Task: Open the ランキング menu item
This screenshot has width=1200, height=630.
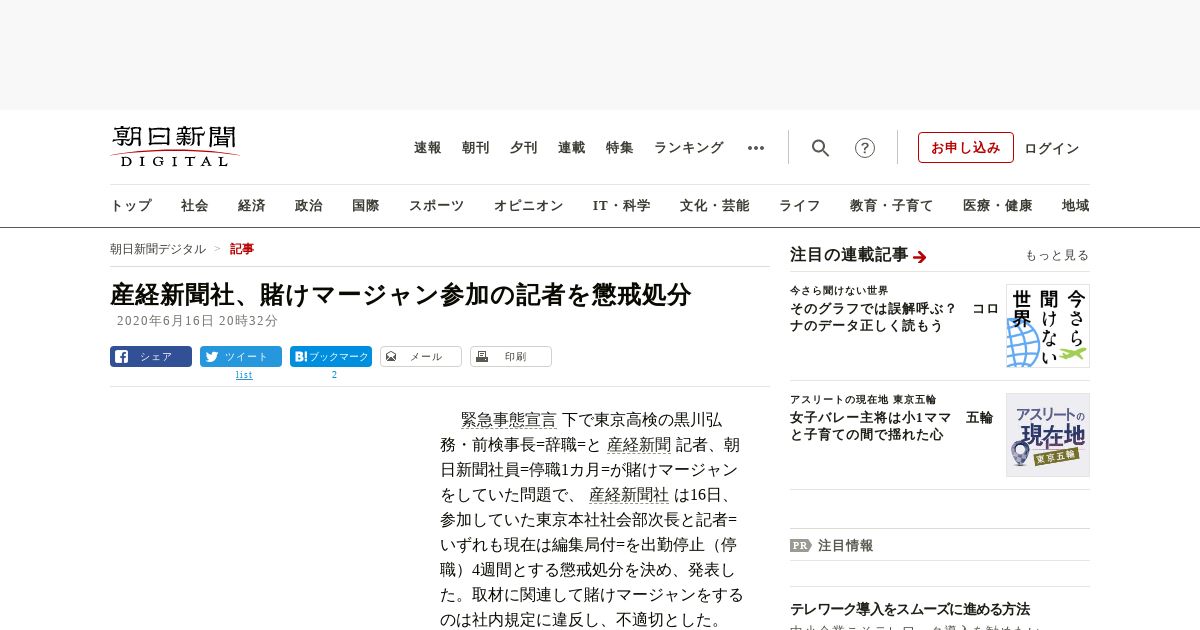Action: click(x=688, y=148)
